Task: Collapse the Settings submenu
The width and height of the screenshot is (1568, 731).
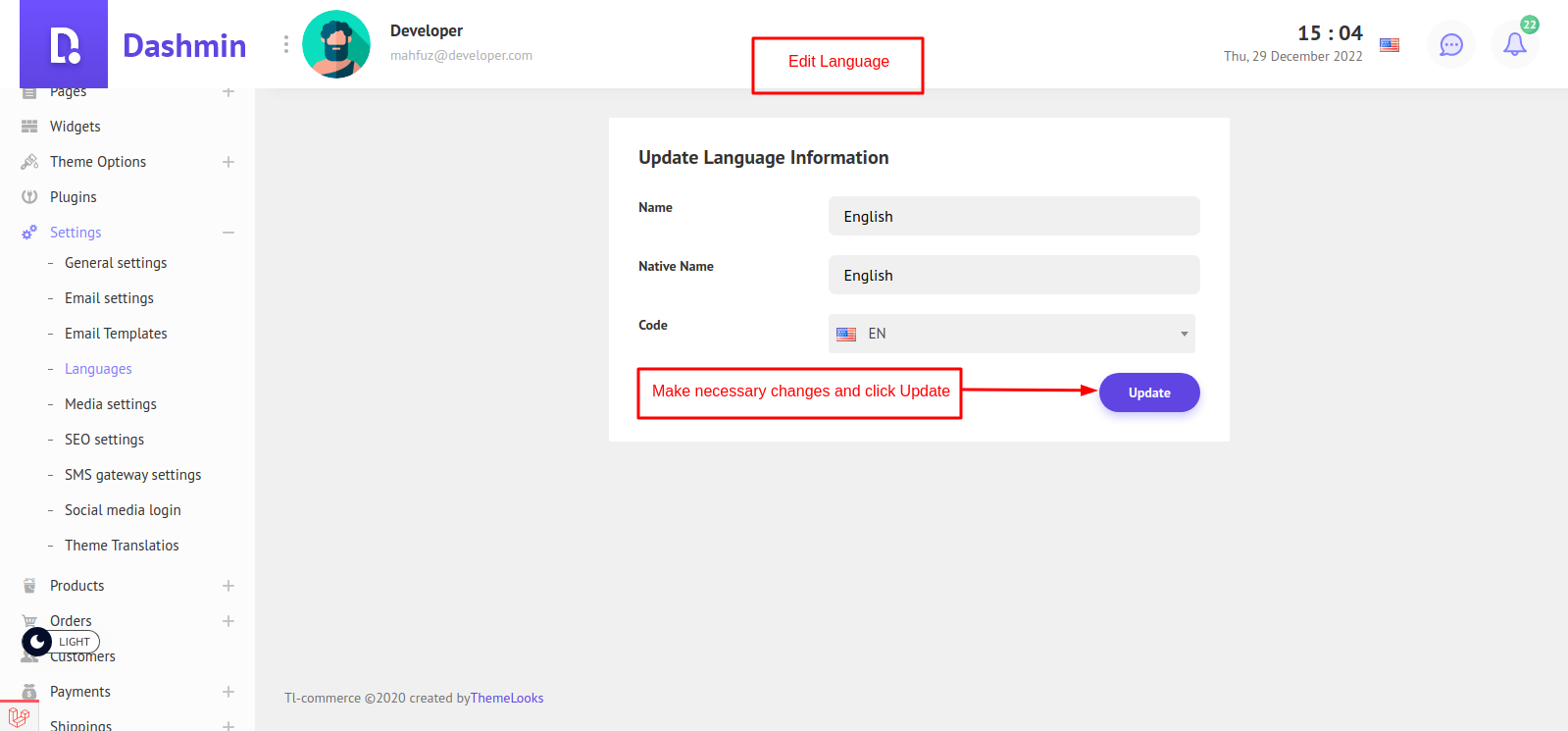Action: 228,233
